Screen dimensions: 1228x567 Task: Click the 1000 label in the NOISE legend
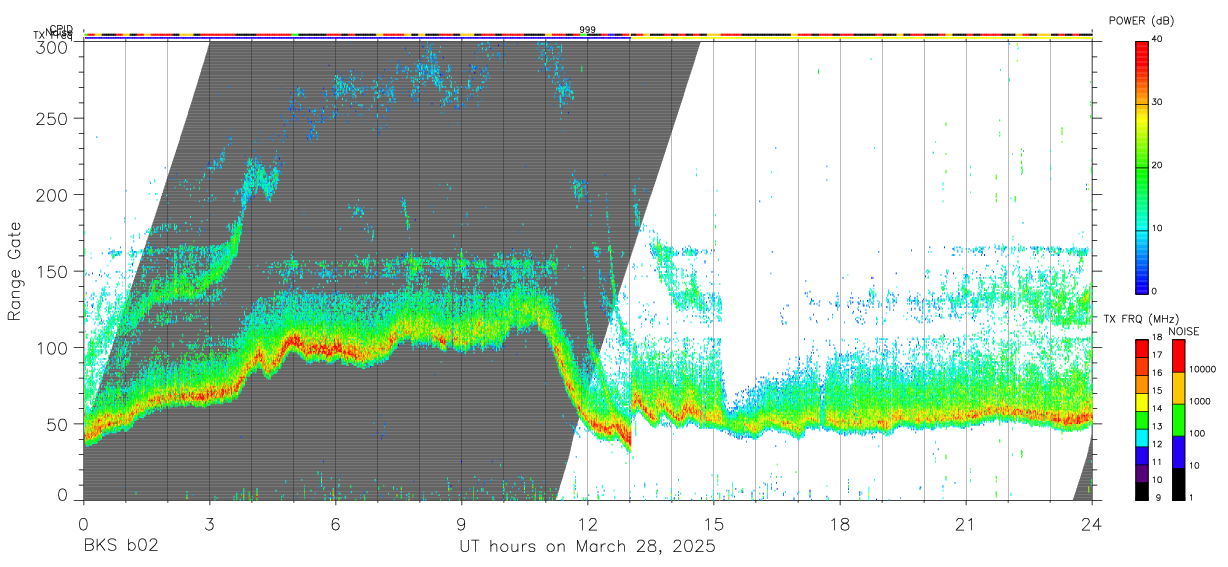(1200, 401)
